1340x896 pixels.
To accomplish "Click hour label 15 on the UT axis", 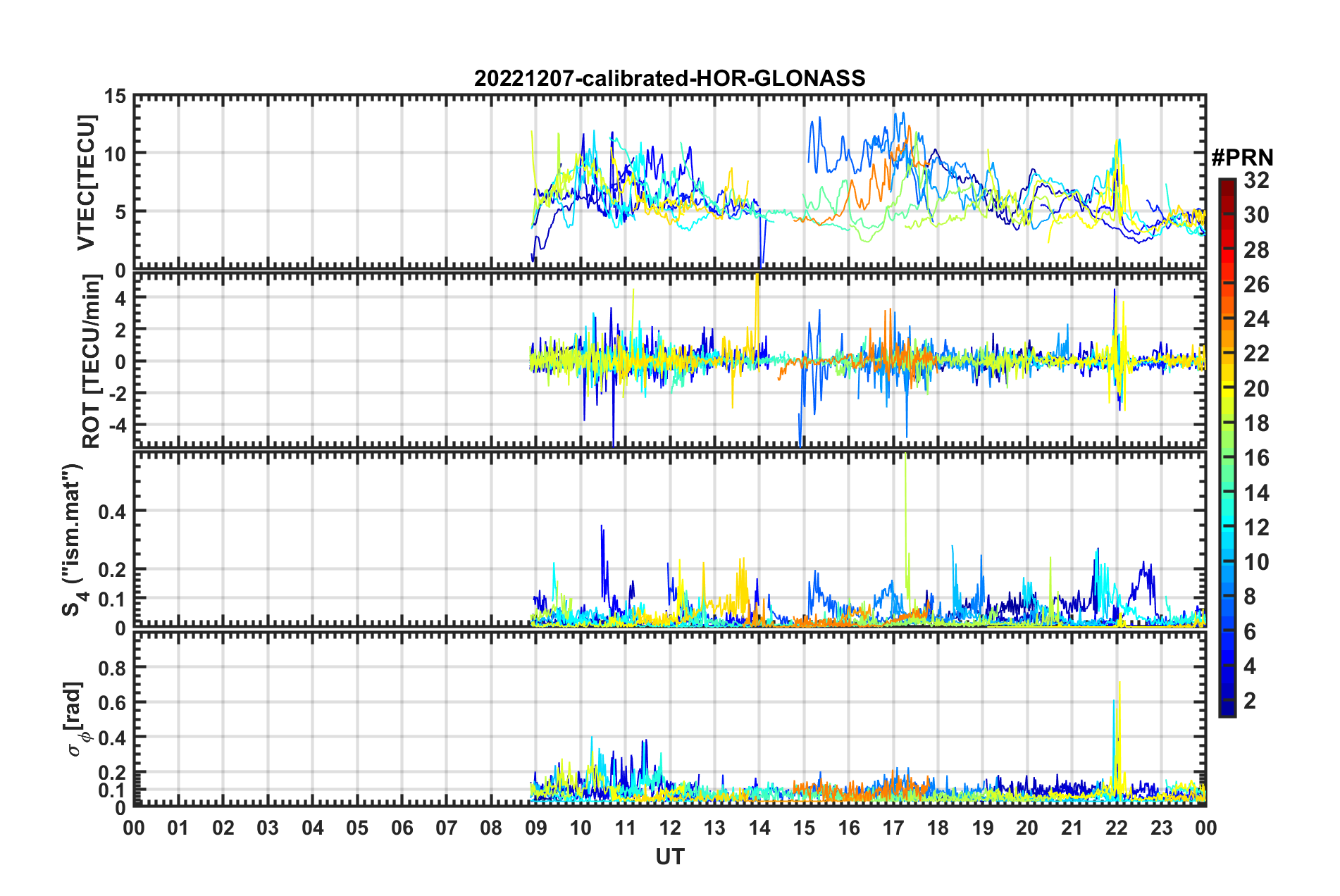I will click(x=804, y=828).
